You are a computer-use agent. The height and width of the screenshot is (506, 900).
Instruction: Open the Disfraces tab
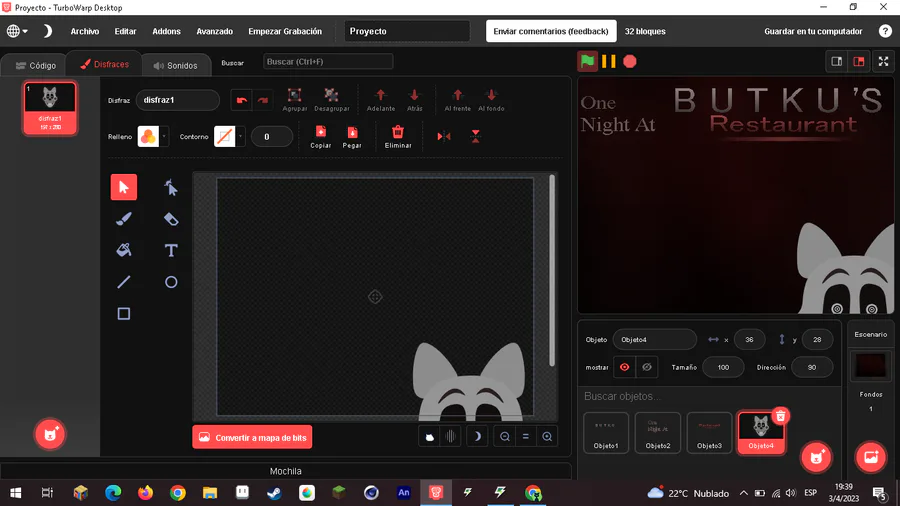[104, 64]
